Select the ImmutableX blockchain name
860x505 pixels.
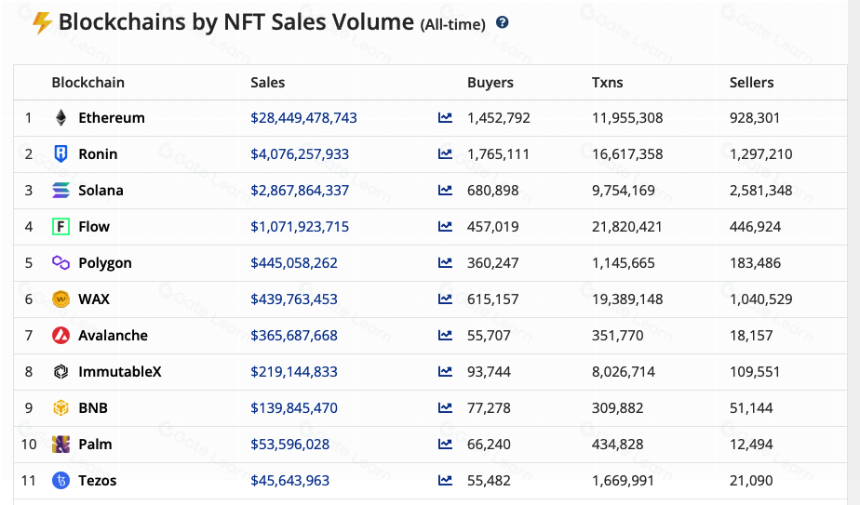coord(120,372)
